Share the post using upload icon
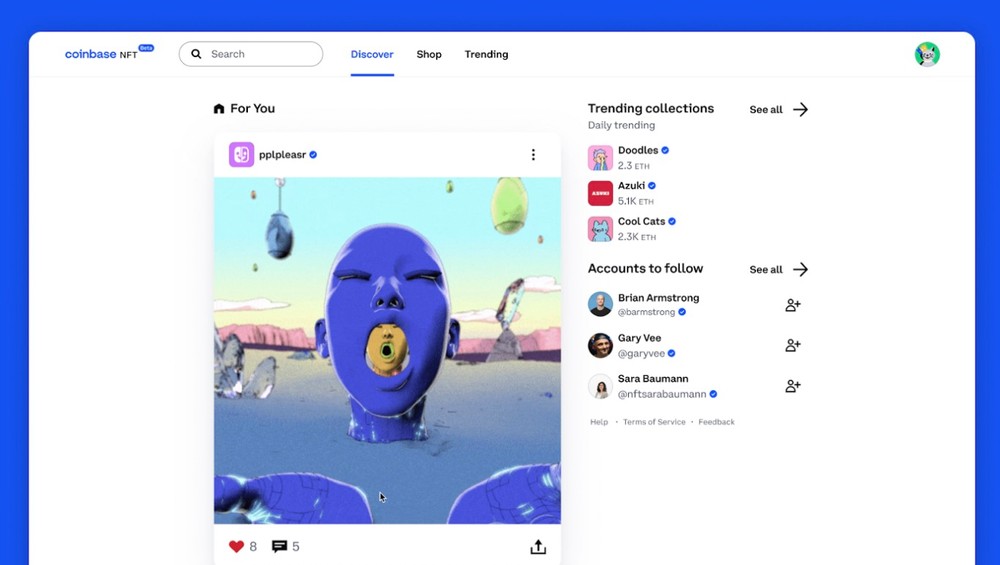 click(x=538, y=547)
